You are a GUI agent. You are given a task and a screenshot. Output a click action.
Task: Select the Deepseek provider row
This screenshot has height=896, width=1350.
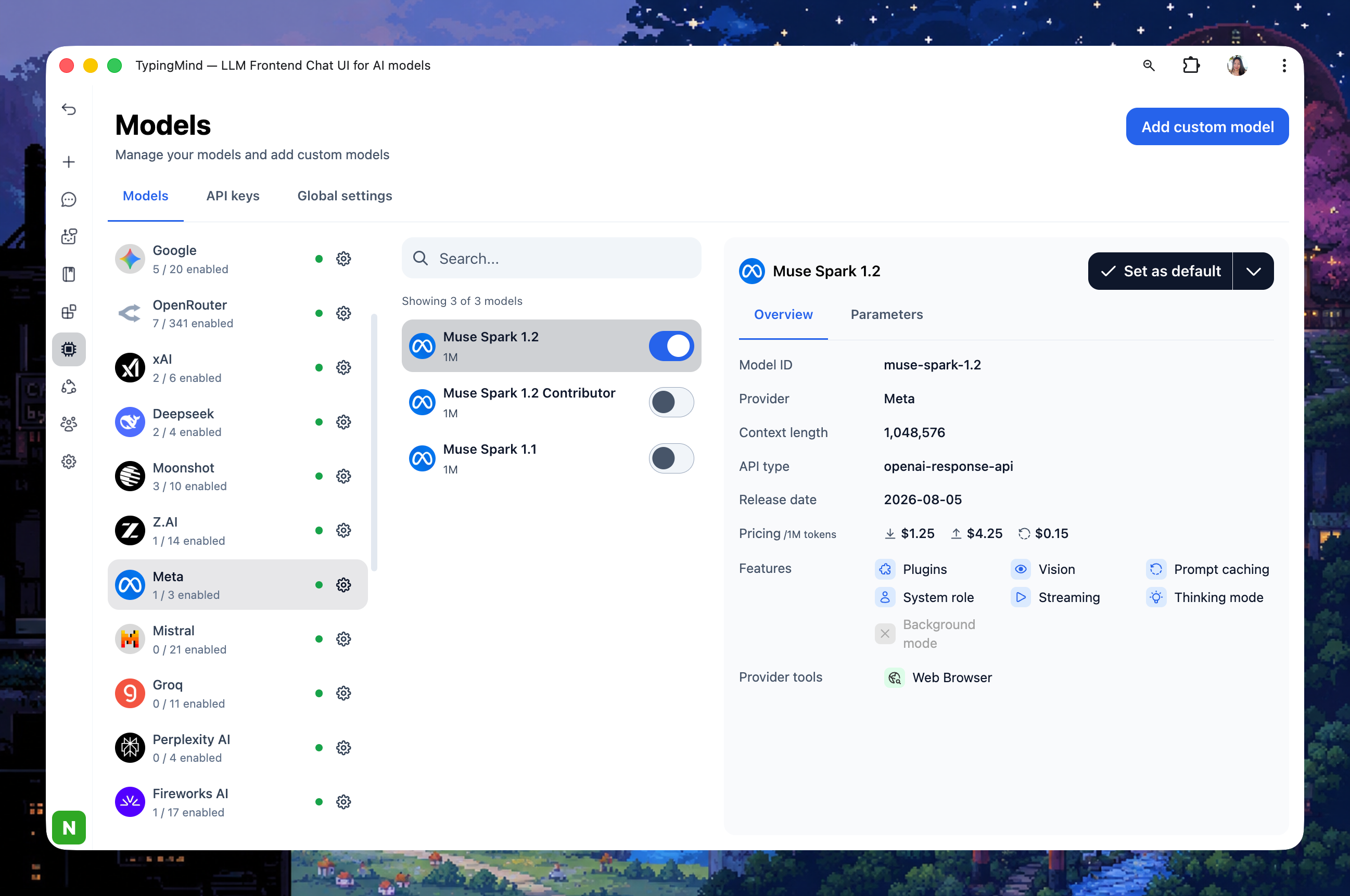[237, 423]
